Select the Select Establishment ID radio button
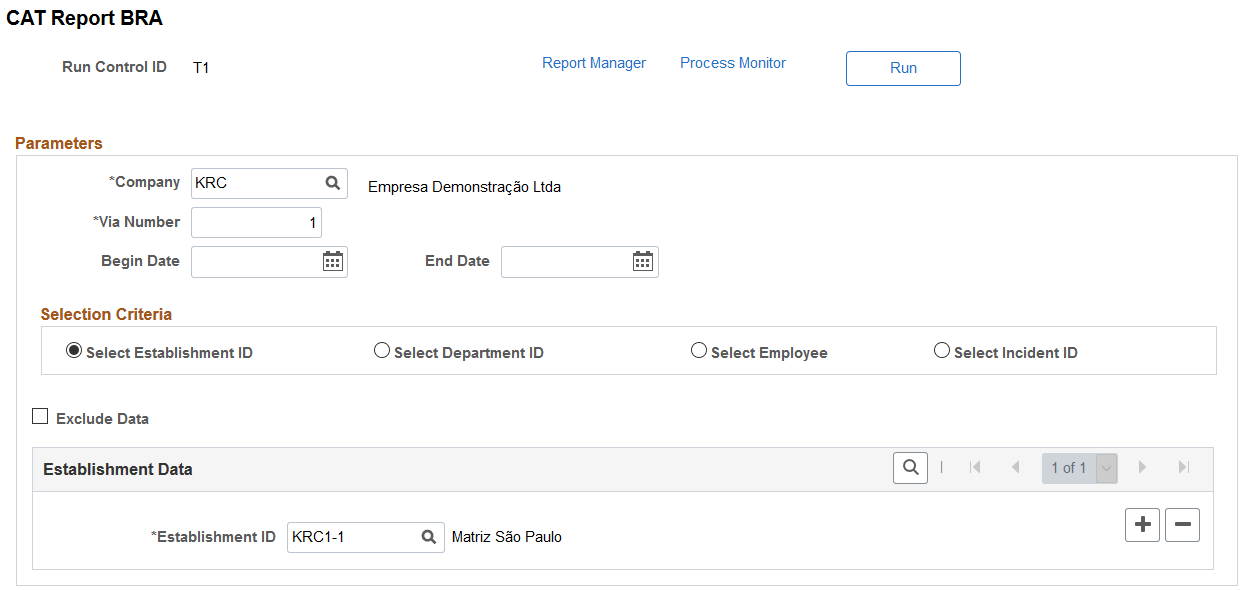 [x=73, y=351]
